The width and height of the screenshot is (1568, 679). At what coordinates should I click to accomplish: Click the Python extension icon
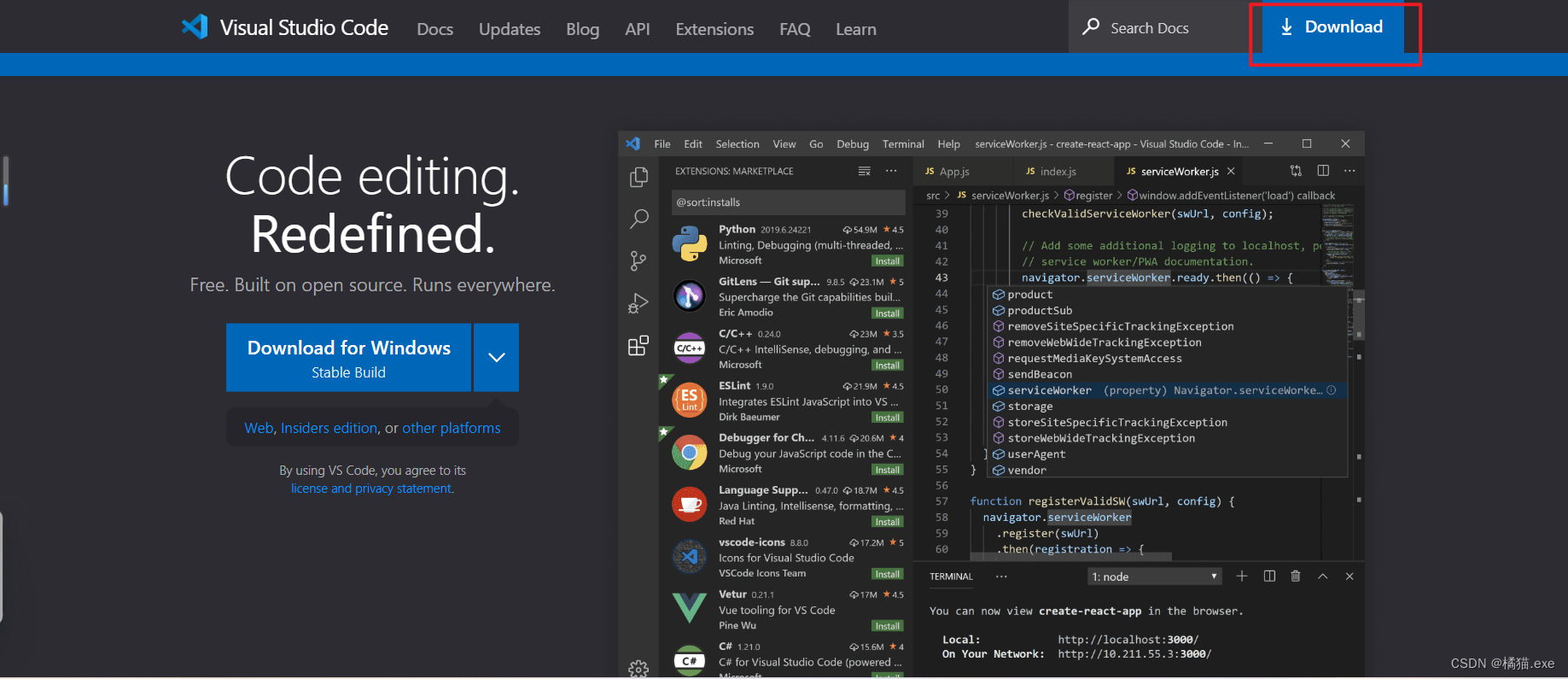click(690, 243)
